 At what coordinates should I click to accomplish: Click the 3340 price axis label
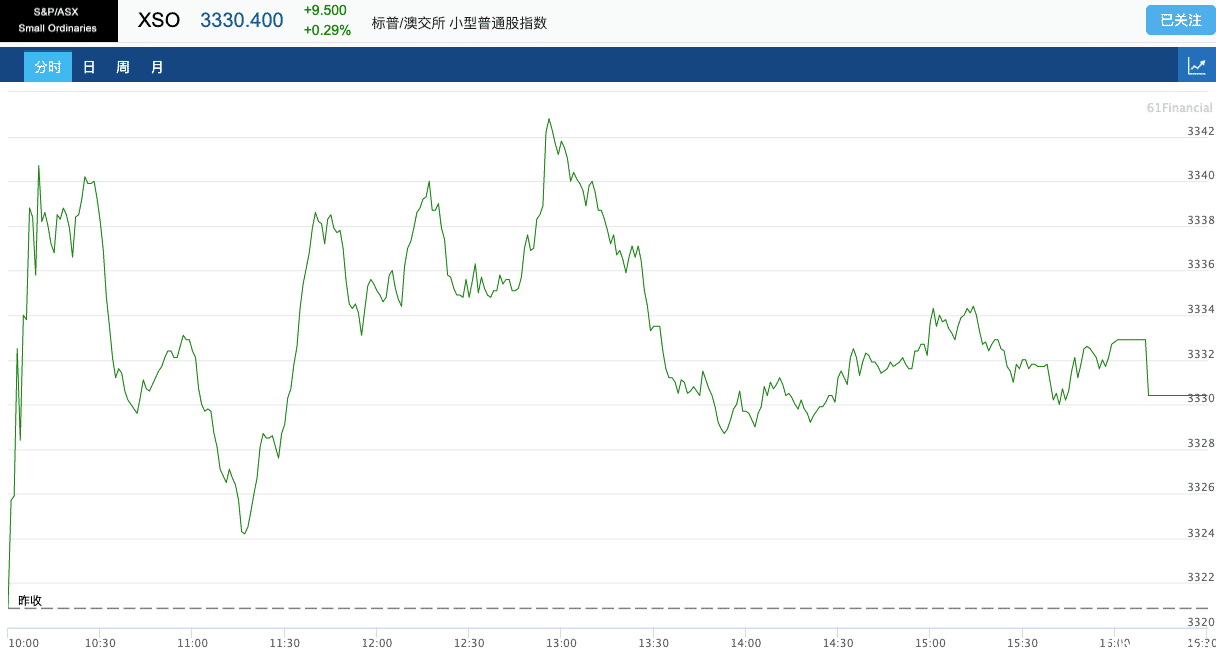point(1200,175)
